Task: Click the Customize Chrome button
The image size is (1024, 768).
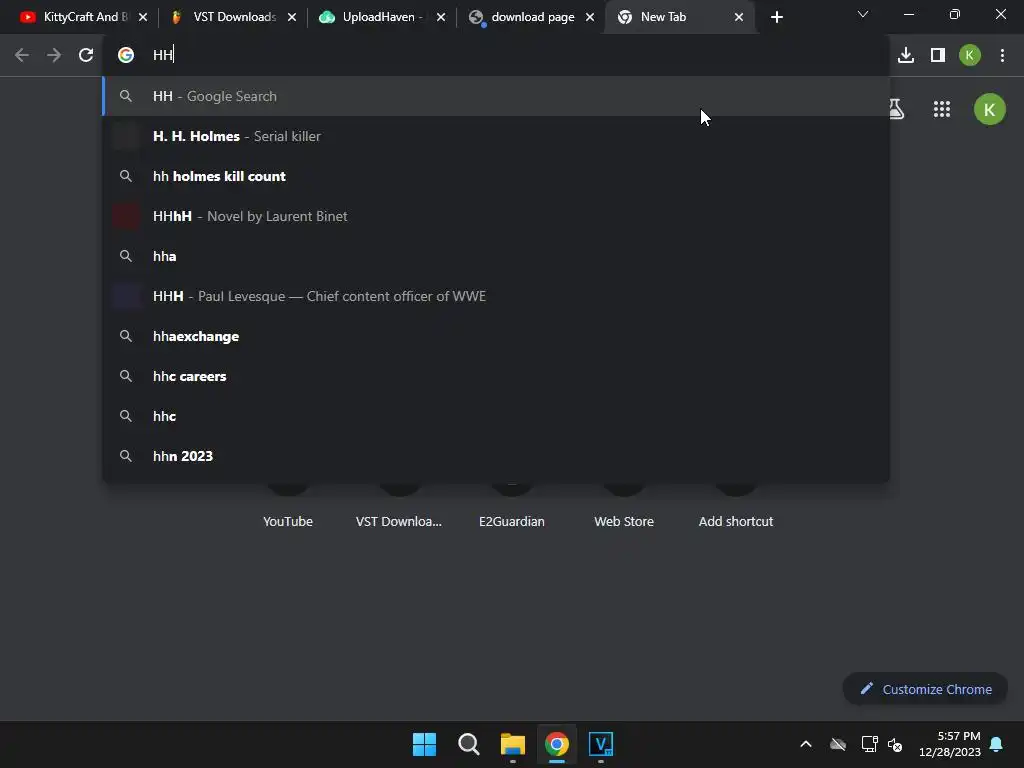Action: click(x=925, y=689)
